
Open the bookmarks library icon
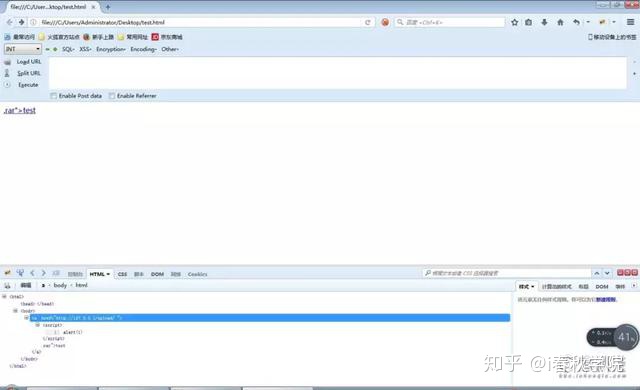pyautogui.click(x=529, y=22)
